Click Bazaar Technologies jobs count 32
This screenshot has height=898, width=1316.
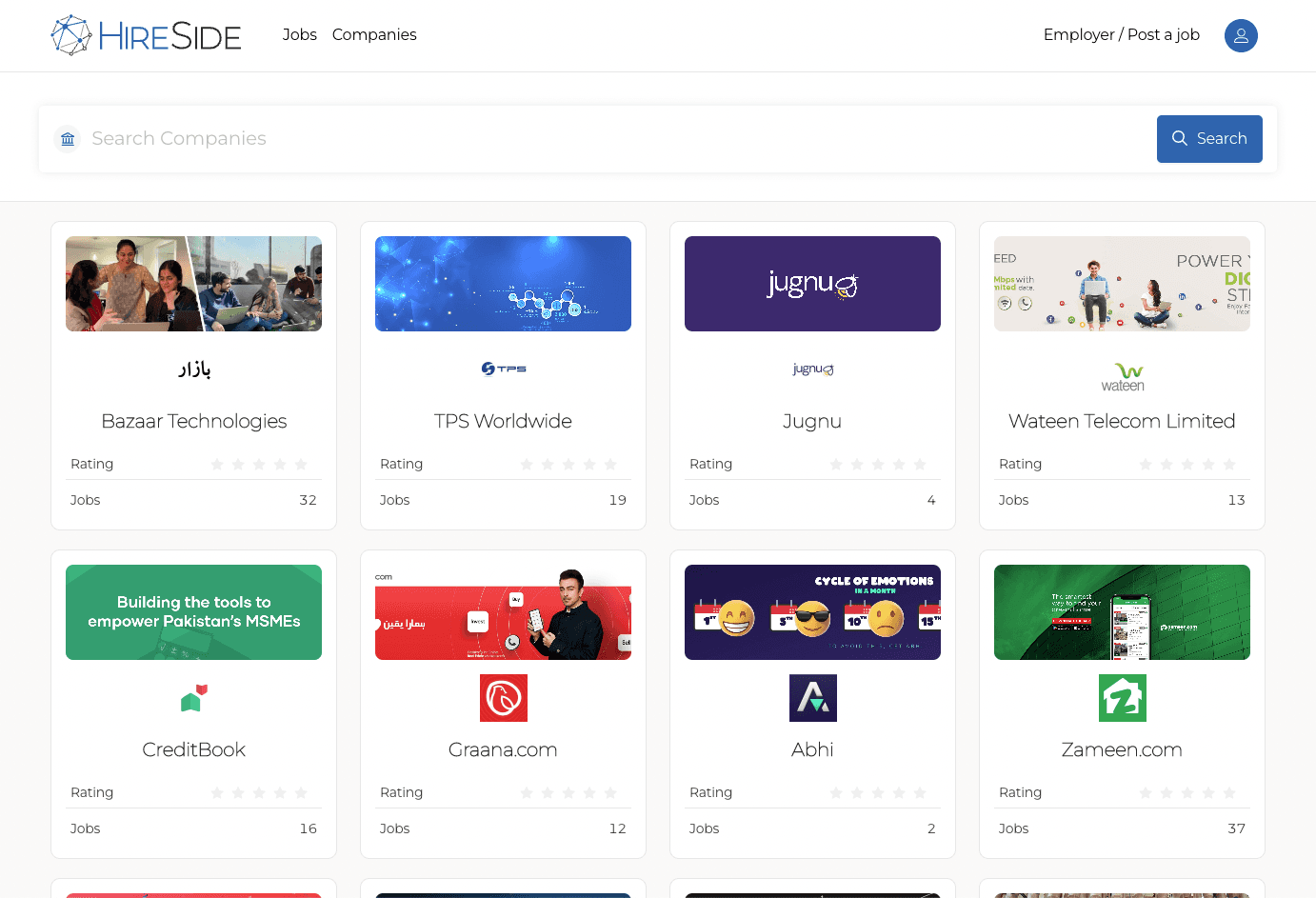coord(308,500)
